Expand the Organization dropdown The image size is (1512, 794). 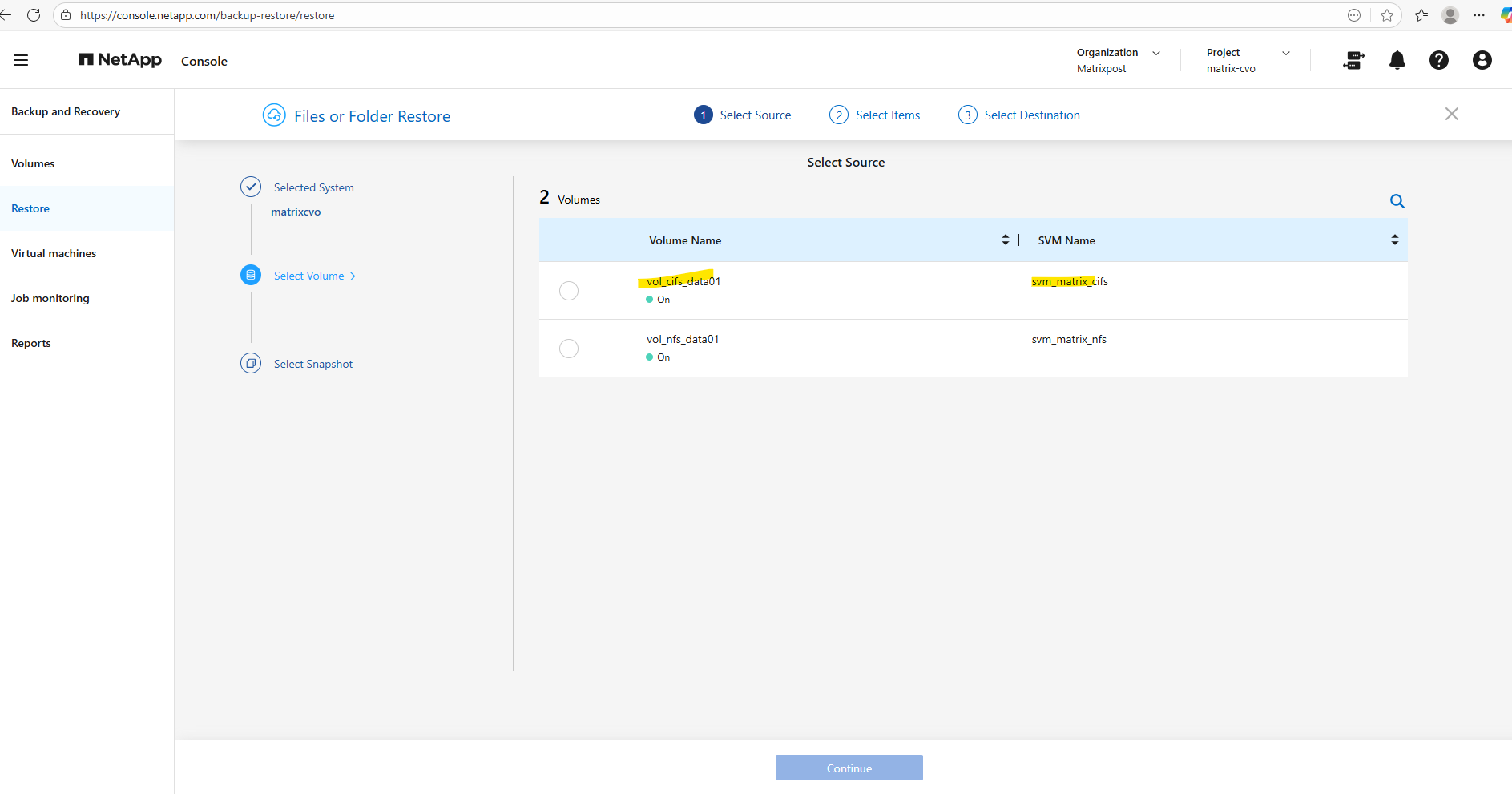[x=1155, y=53]
